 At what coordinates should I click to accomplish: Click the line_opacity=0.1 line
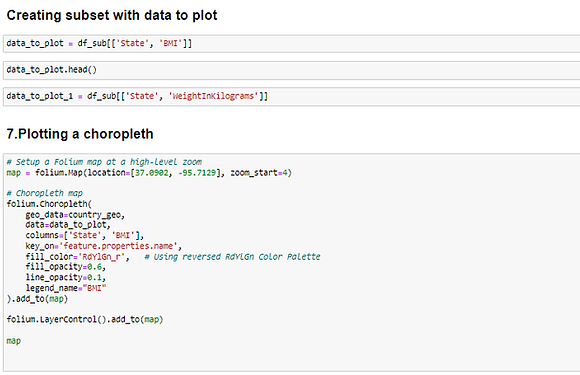coord(65,277)
